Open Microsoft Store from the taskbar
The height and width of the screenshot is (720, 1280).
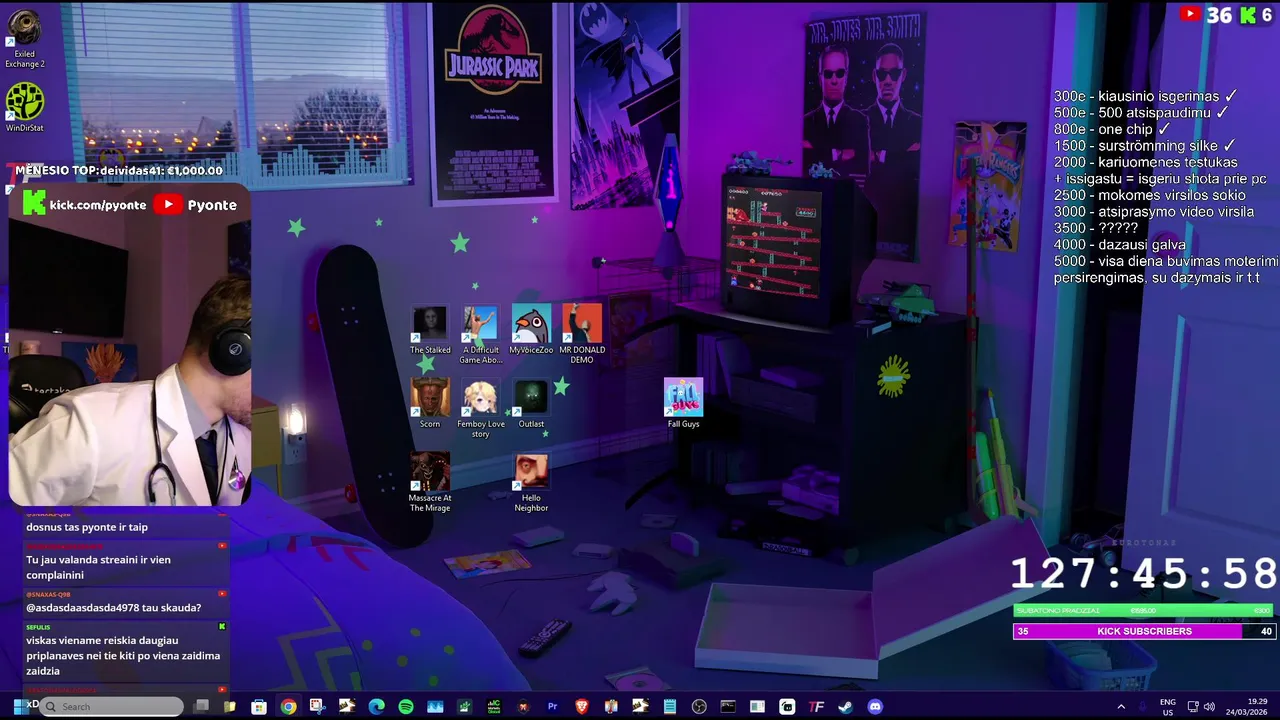coord(259,707)
